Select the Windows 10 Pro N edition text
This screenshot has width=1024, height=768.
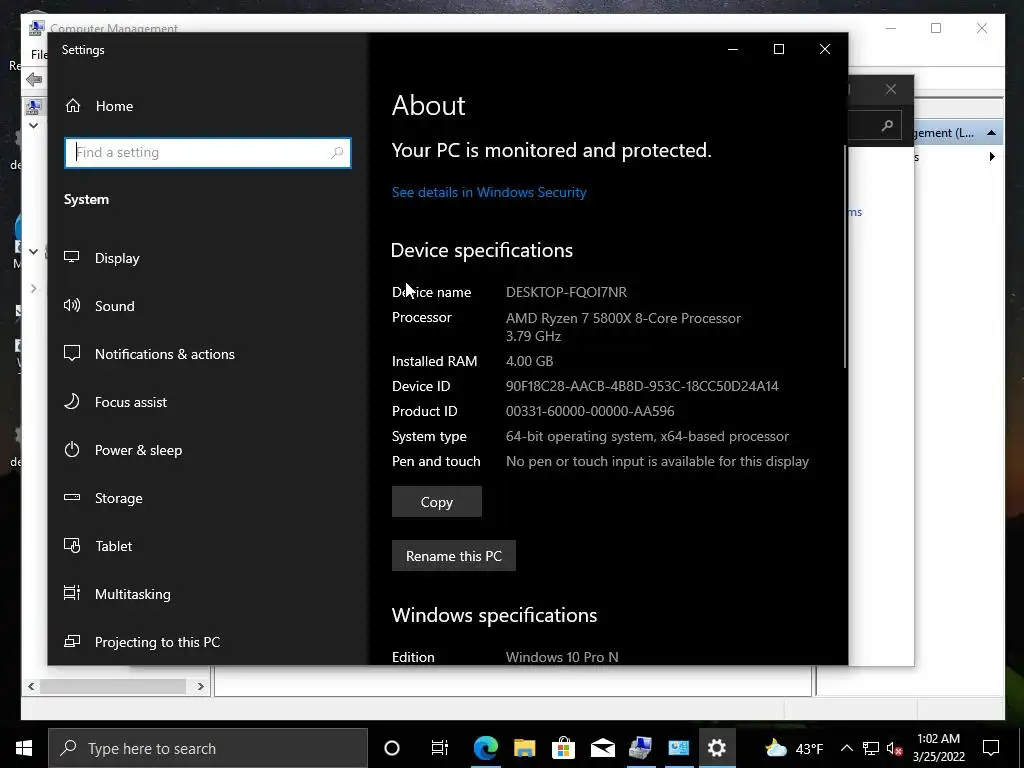point(562,657)
